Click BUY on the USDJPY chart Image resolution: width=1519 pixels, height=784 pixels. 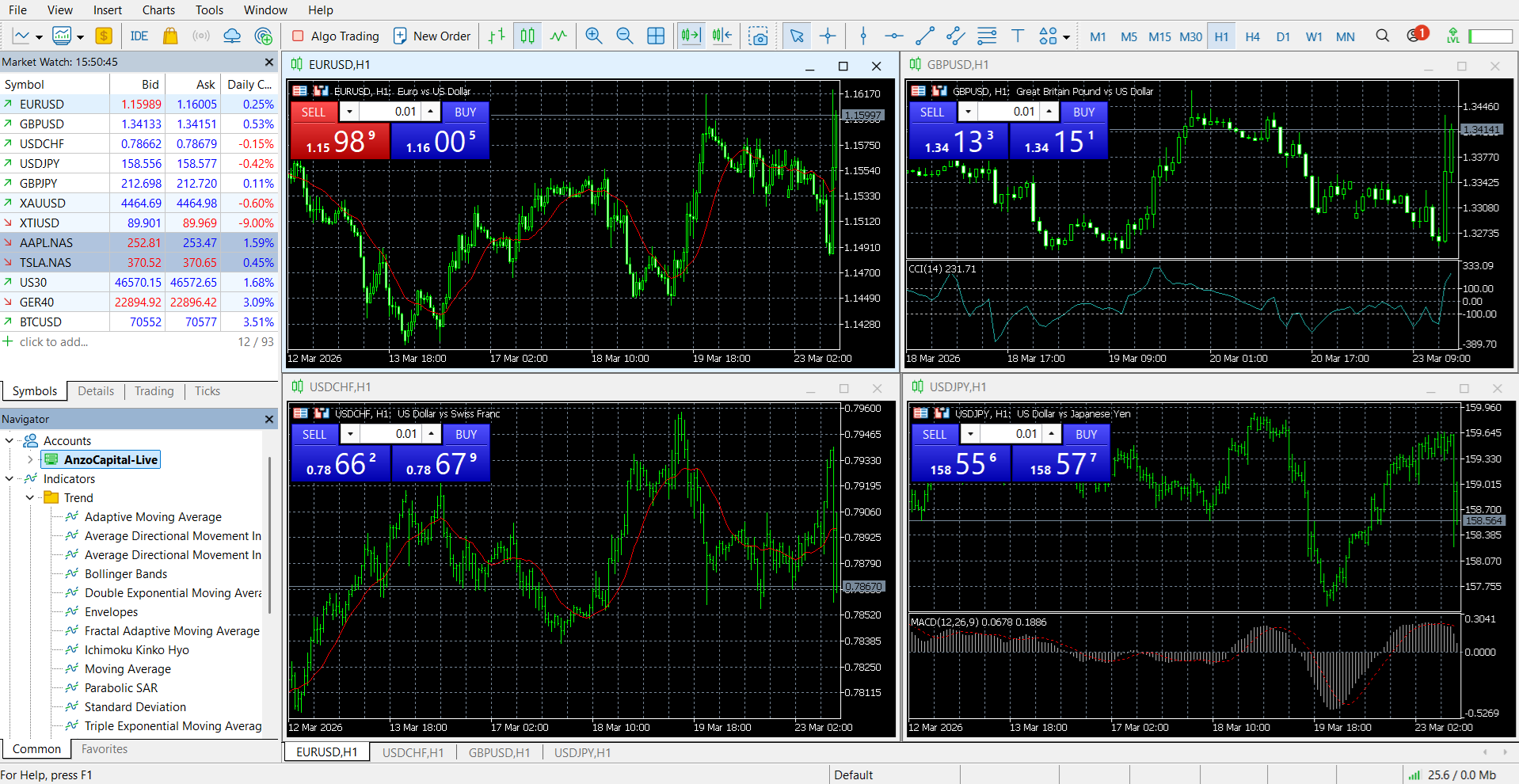[1086, 434]
